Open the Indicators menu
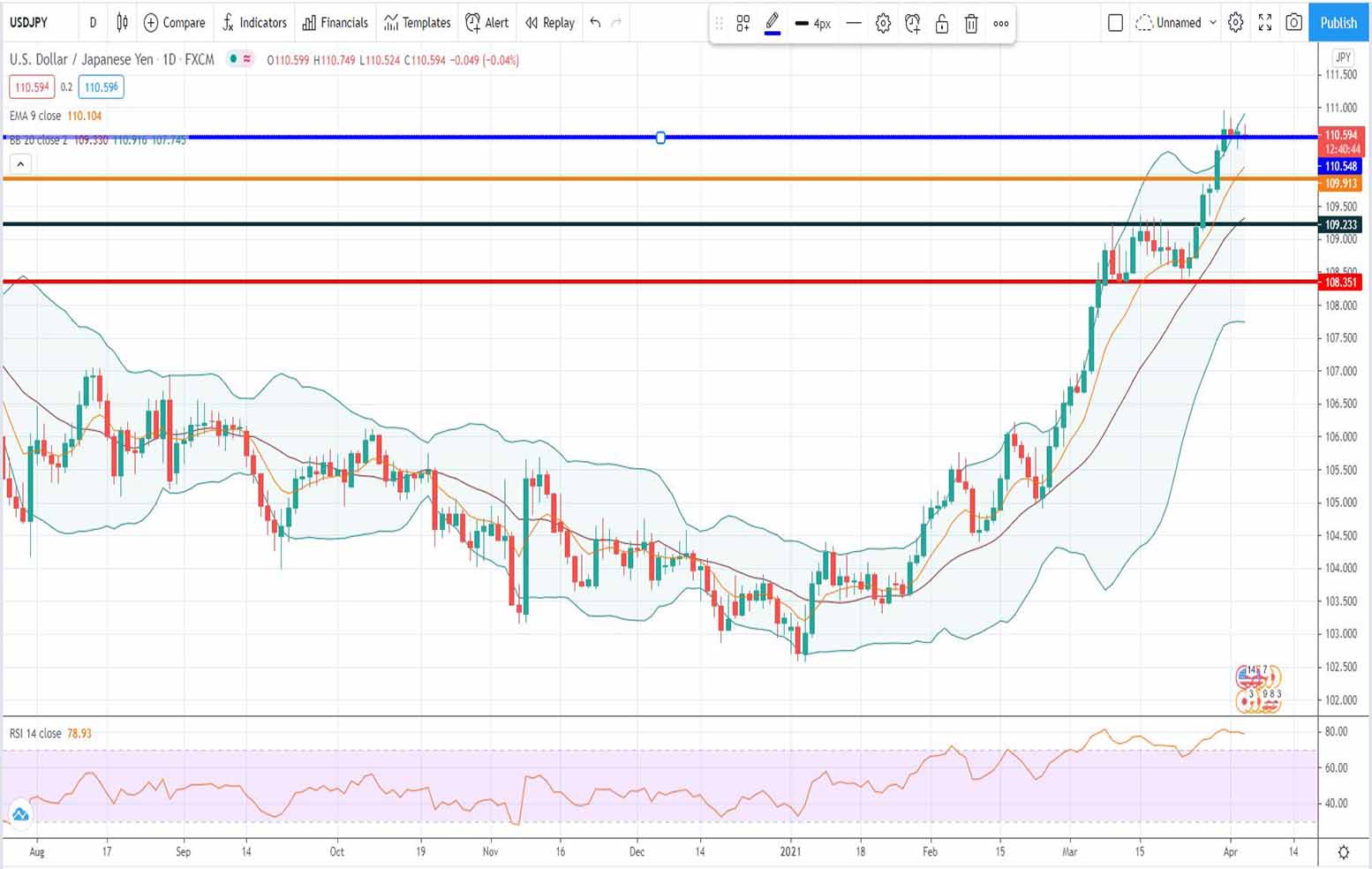Image resolution: width=1372 pixels, height=869 pixels. pos(254,23)
